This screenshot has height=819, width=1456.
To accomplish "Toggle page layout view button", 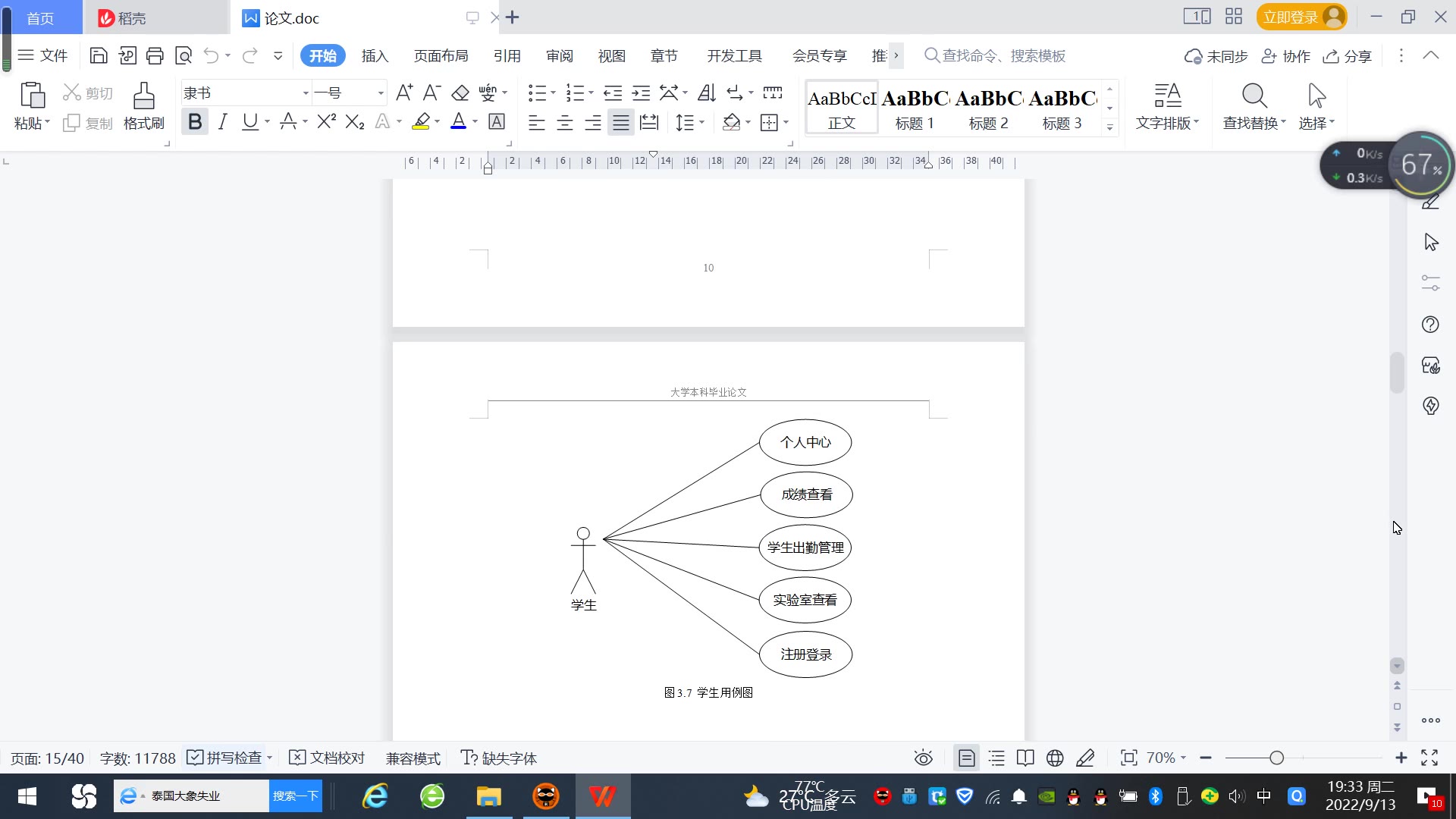I will [967, 758].
